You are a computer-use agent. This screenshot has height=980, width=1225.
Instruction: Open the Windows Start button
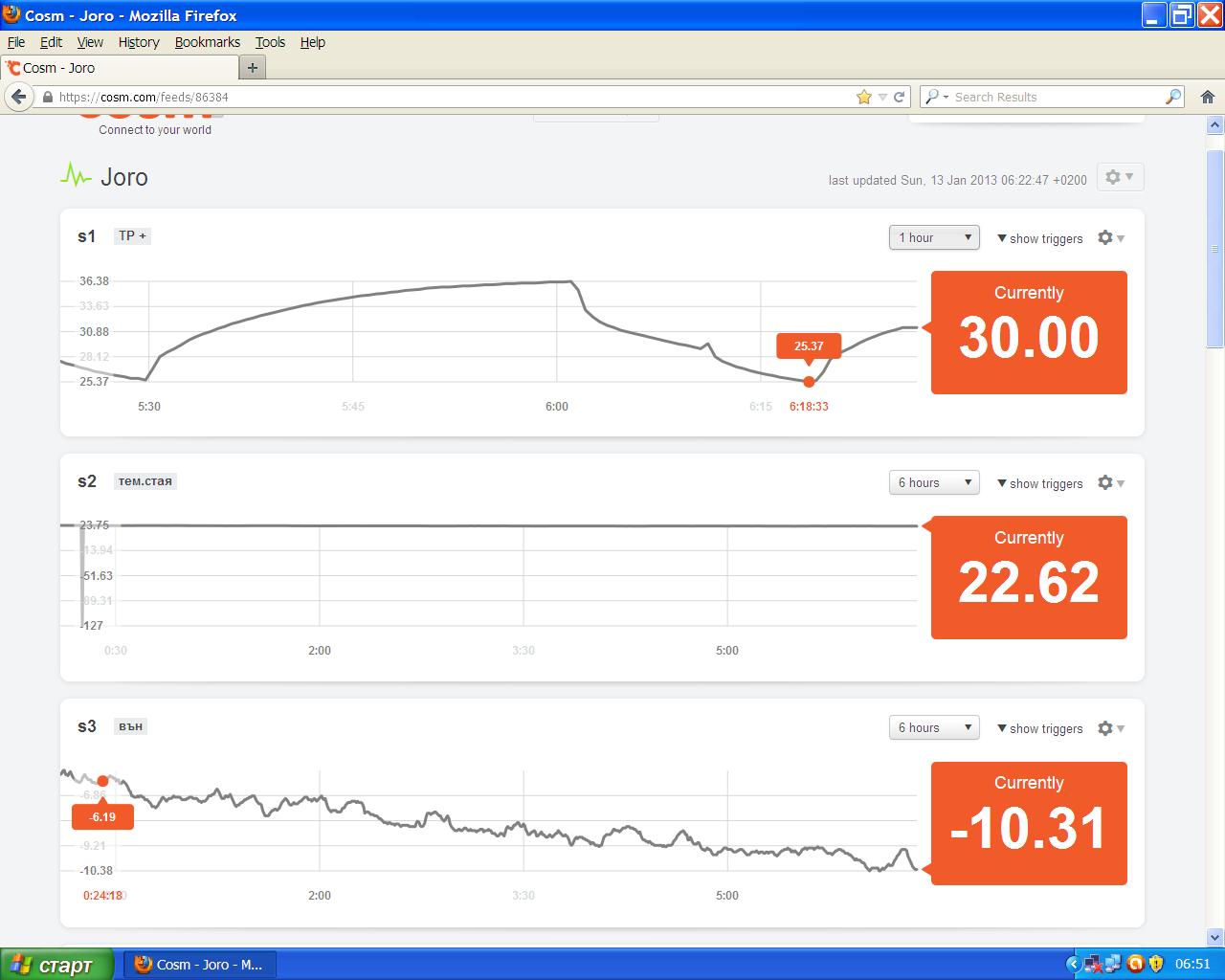56,965
